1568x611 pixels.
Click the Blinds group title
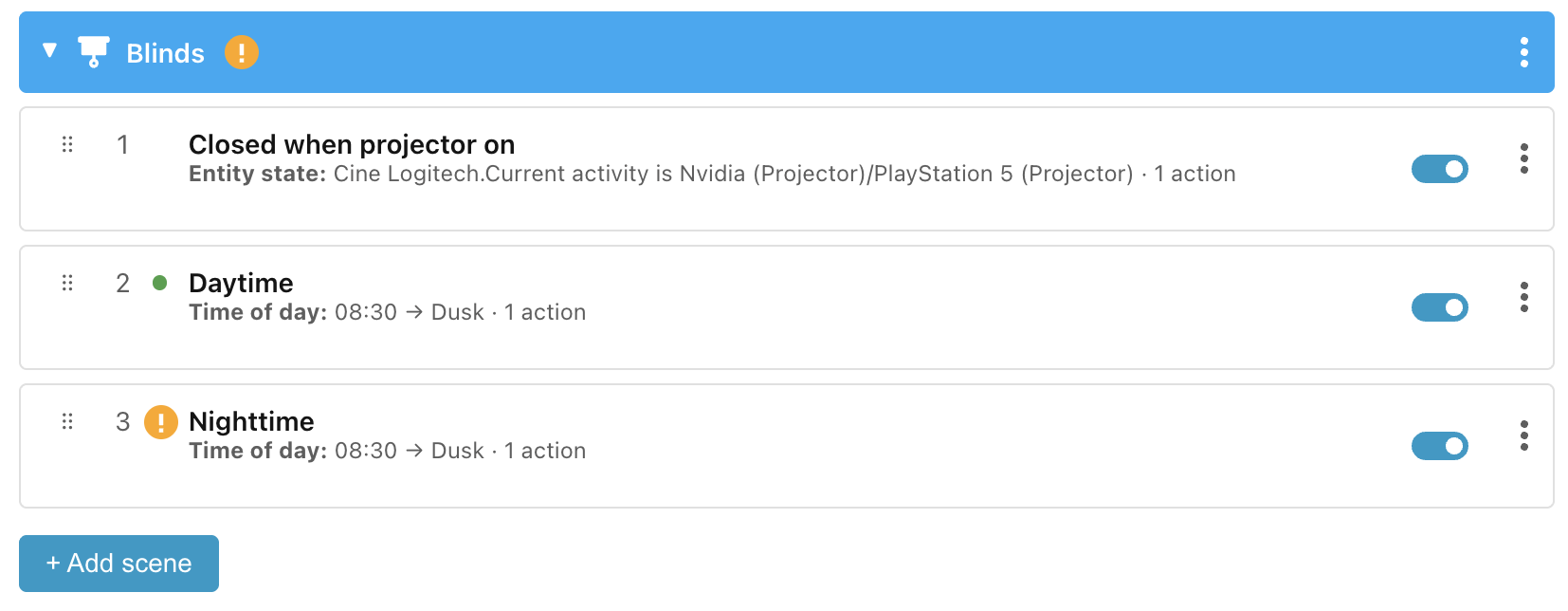click(165, 53)
